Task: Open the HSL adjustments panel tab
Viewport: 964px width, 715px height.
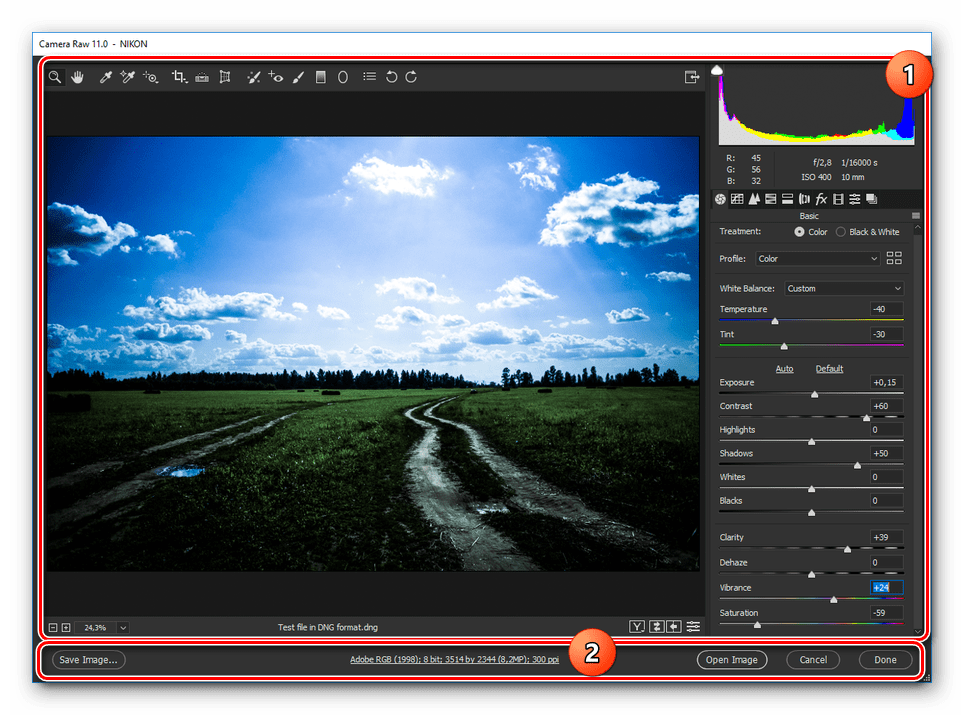Action: point(770,199)
